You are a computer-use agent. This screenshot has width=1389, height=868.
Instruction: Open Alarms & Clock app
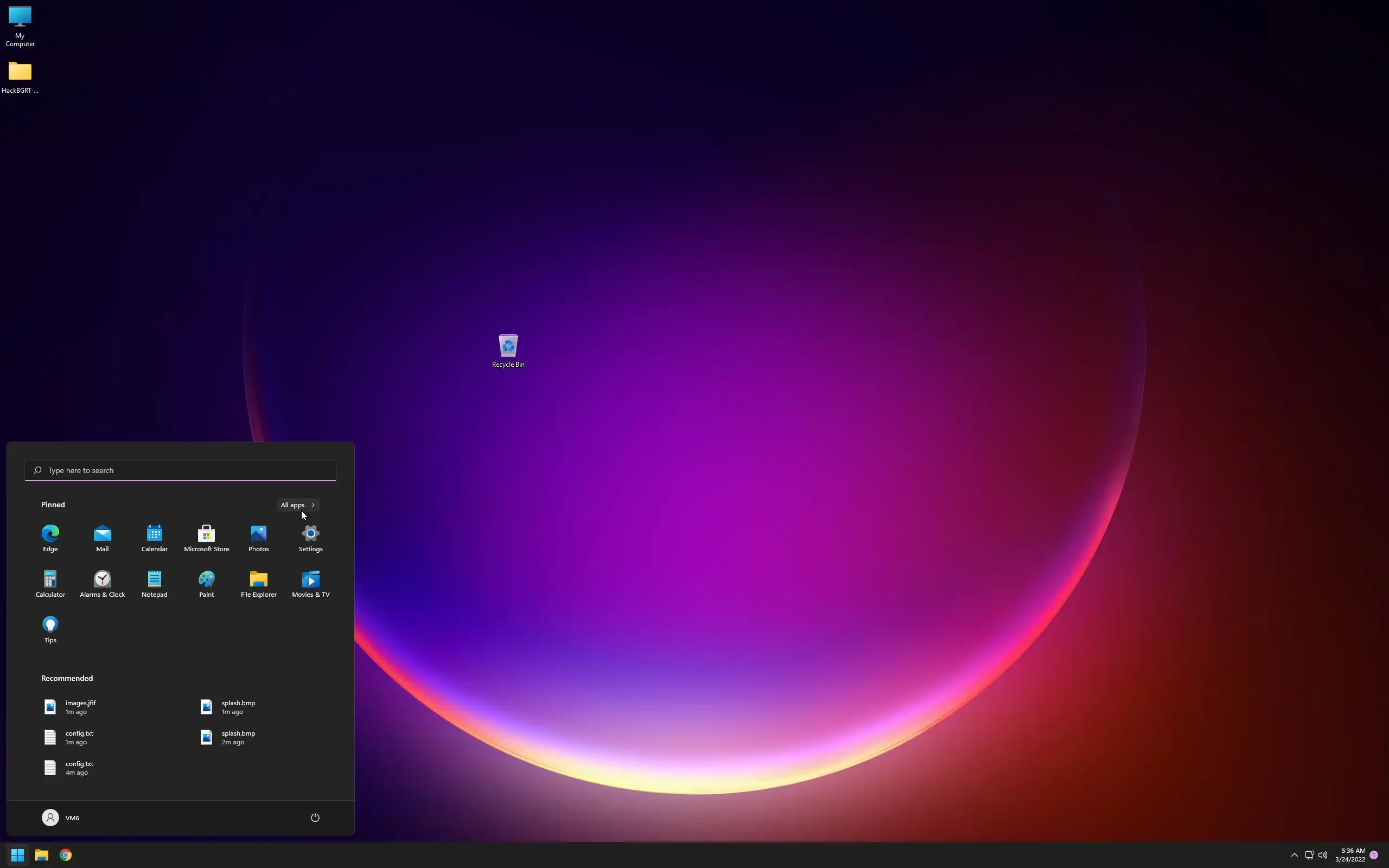pos(102,583)
